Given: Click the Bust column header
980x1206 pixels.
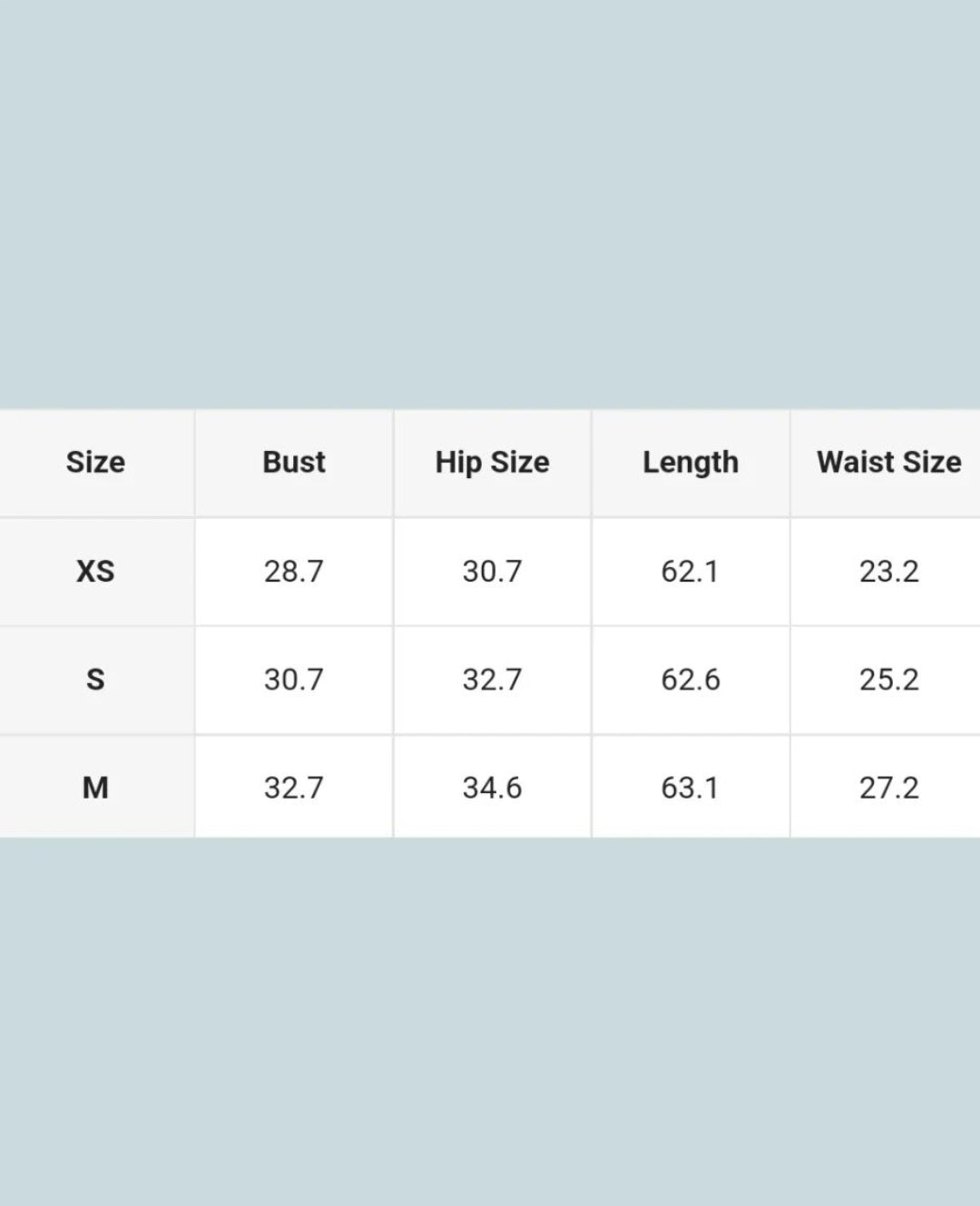Looking at the screenshot, I should (x=294, y=462).
